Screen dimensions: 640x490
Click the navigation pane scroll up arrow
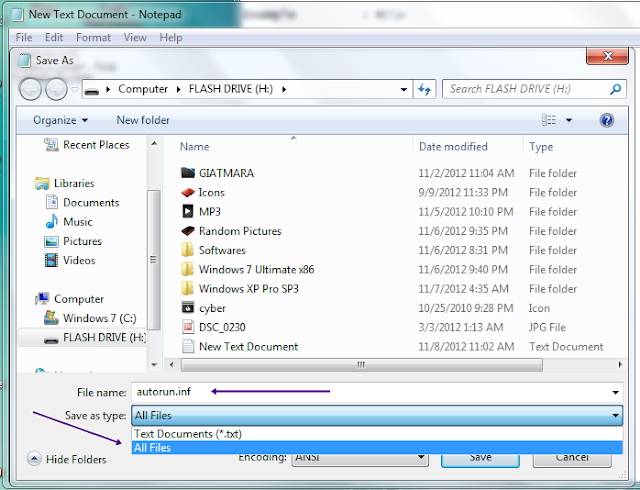point(154,144)
